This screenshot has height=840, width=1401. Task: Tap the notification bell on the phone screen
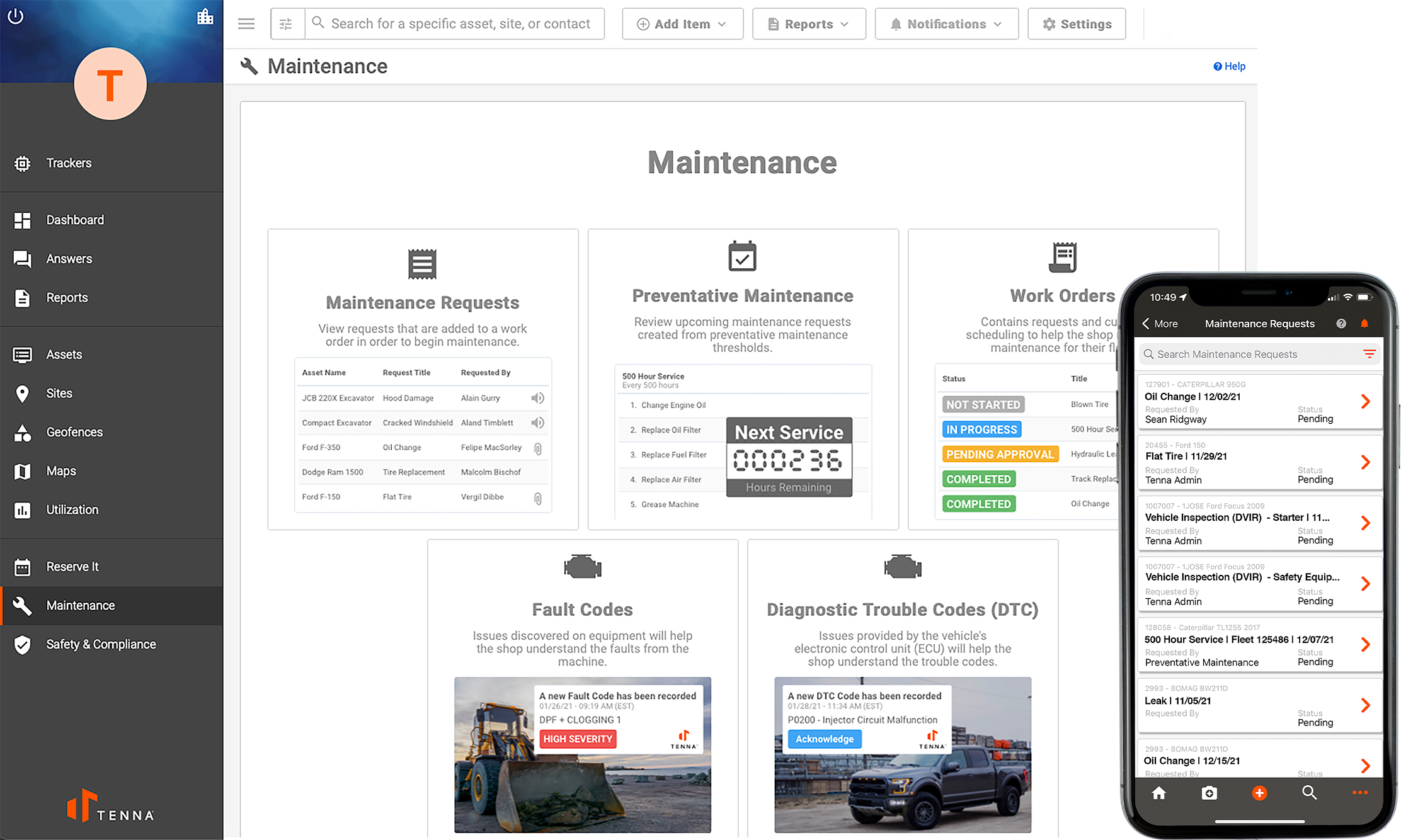pyautogui.click(x=1365, y=324)
